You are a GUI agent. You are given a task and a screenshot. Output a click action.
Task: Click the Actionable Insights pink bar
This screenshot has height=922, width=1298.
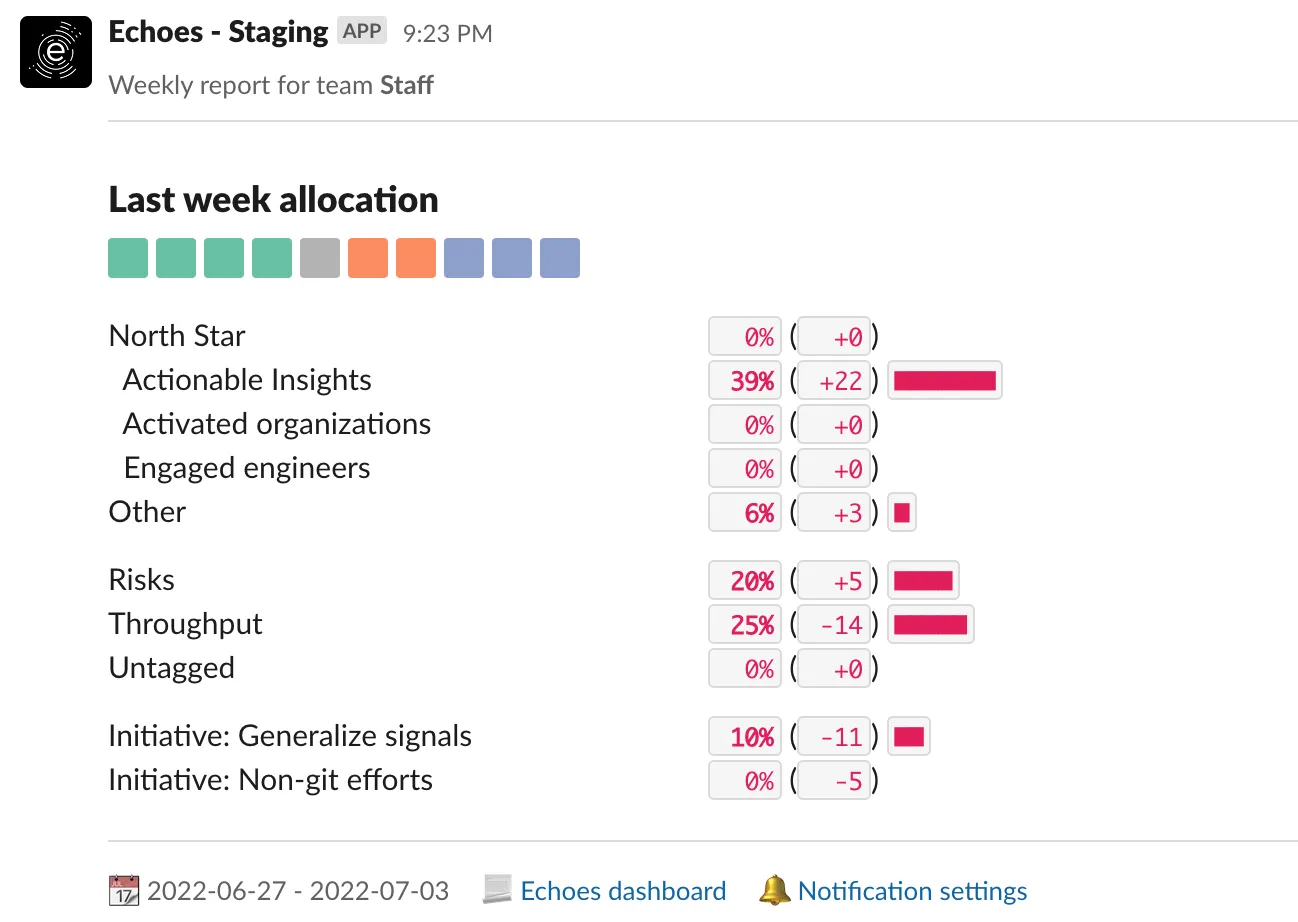944,381
